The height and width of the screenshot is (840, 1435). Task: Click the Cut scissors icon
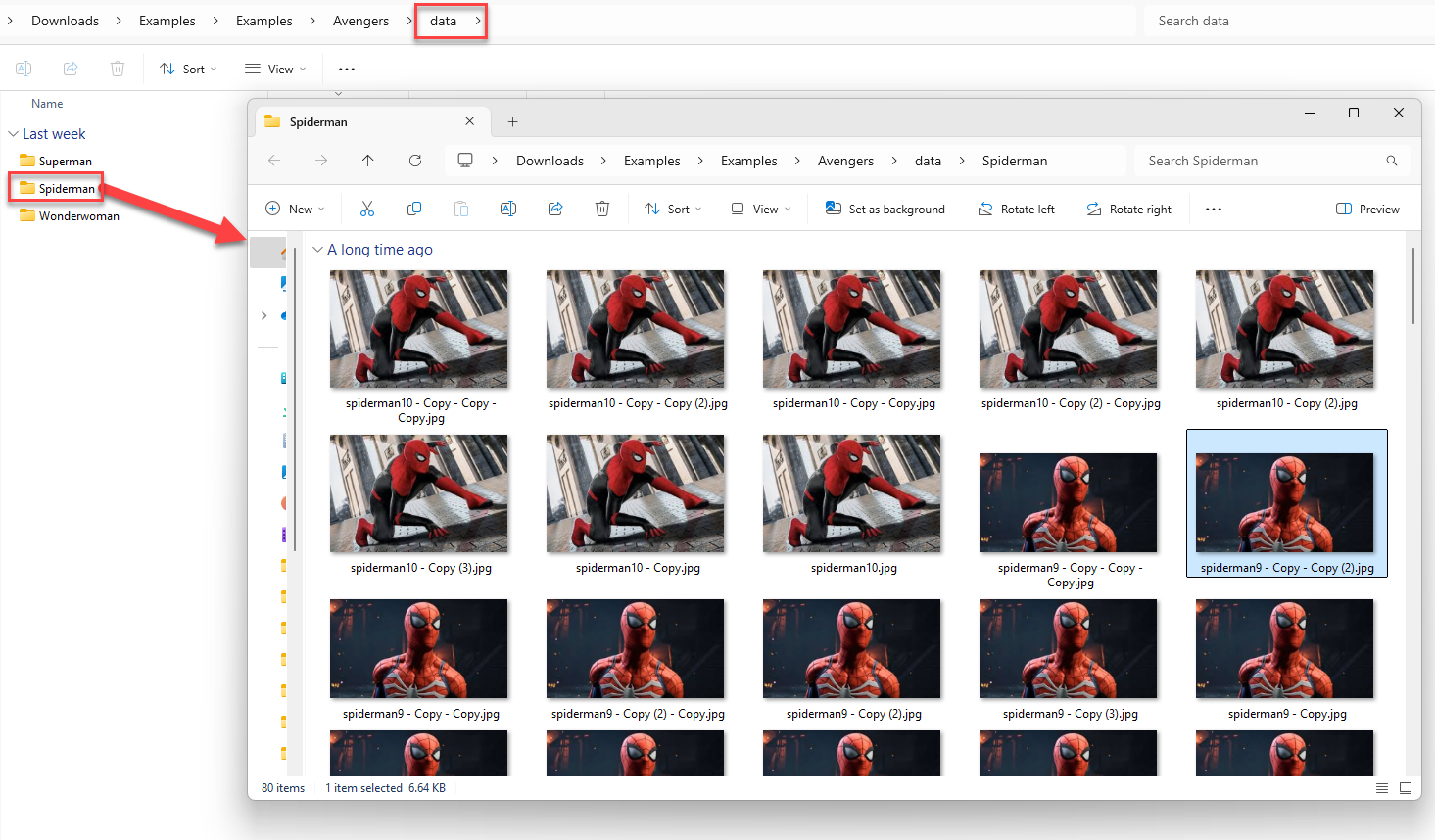point(367,209)
